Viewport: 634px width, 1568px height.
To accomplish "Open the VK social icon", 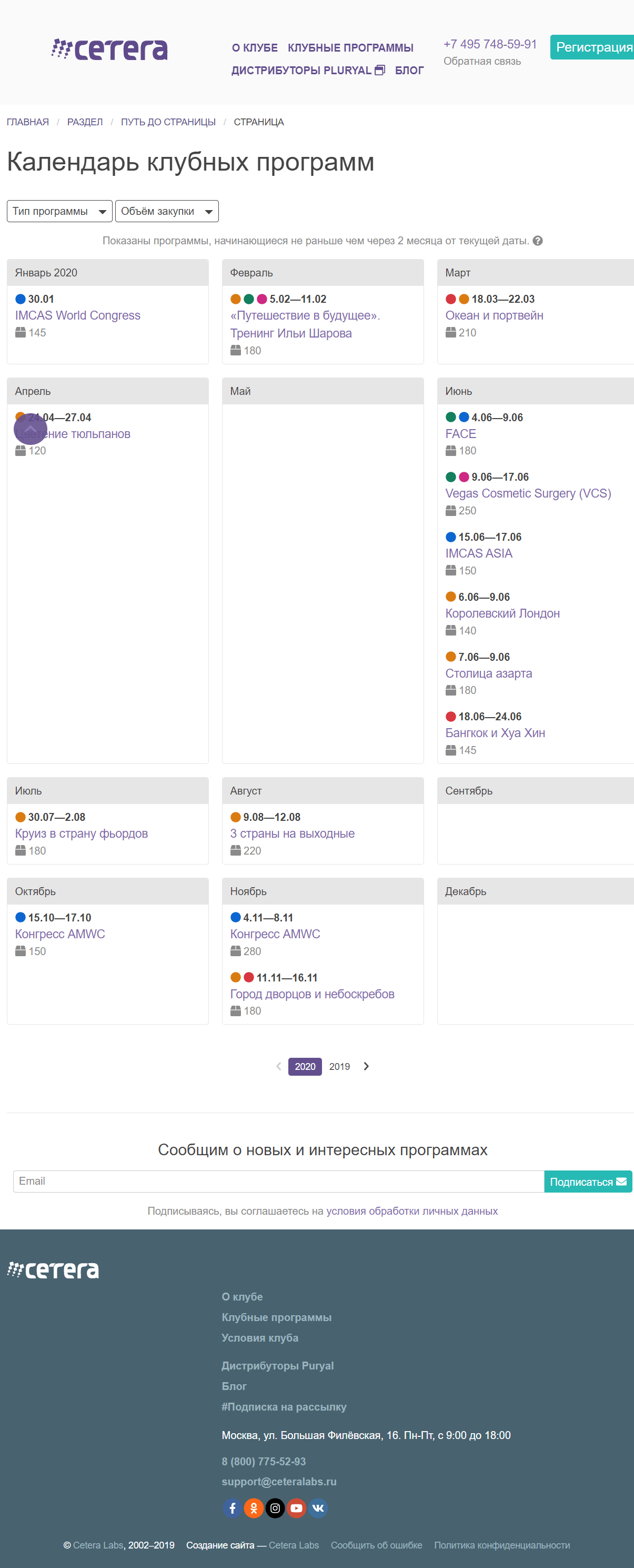I will click(x=318, y=1508).
